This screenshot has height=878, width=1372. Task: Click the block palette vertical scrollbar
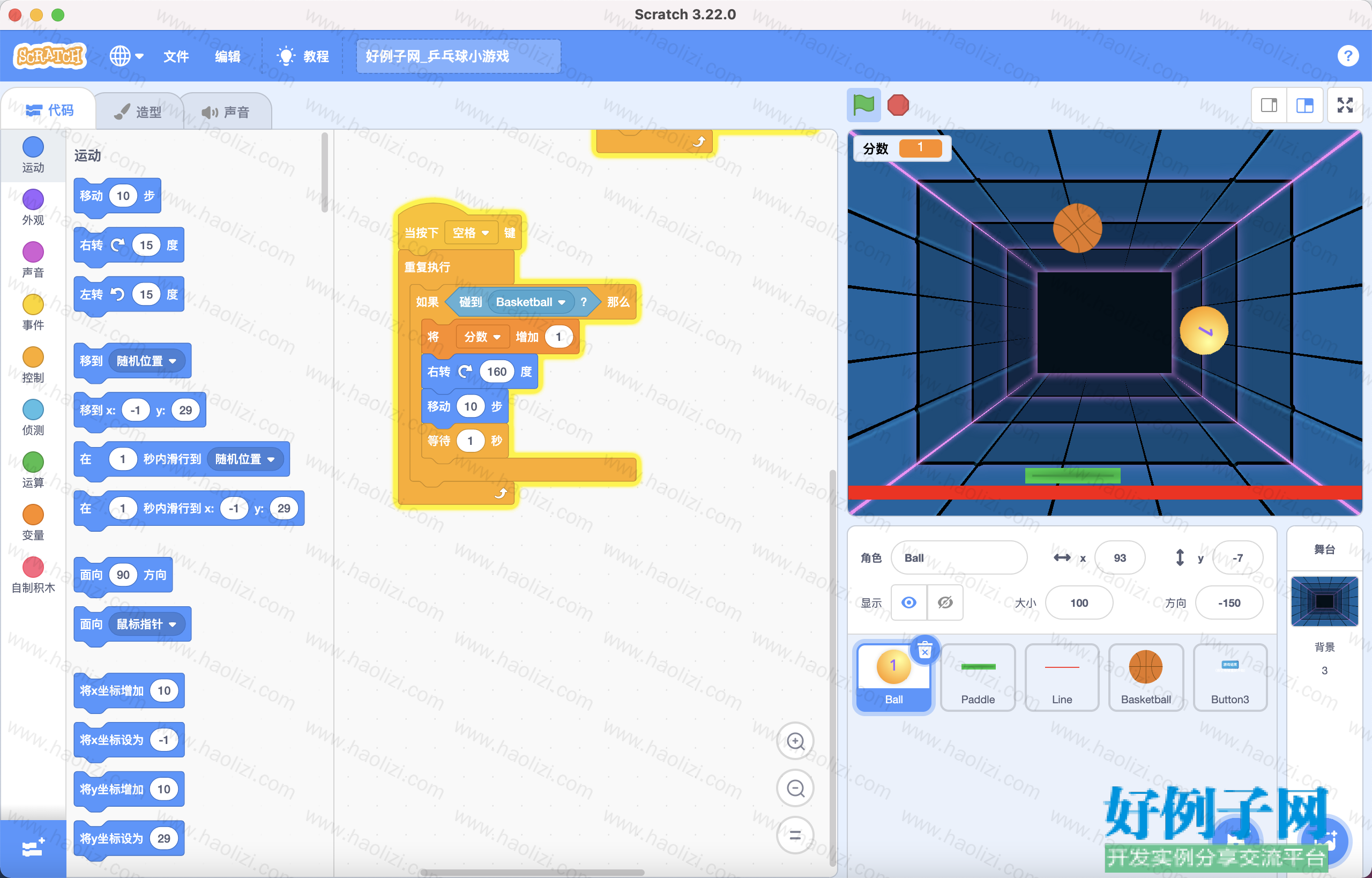[324, 172]
